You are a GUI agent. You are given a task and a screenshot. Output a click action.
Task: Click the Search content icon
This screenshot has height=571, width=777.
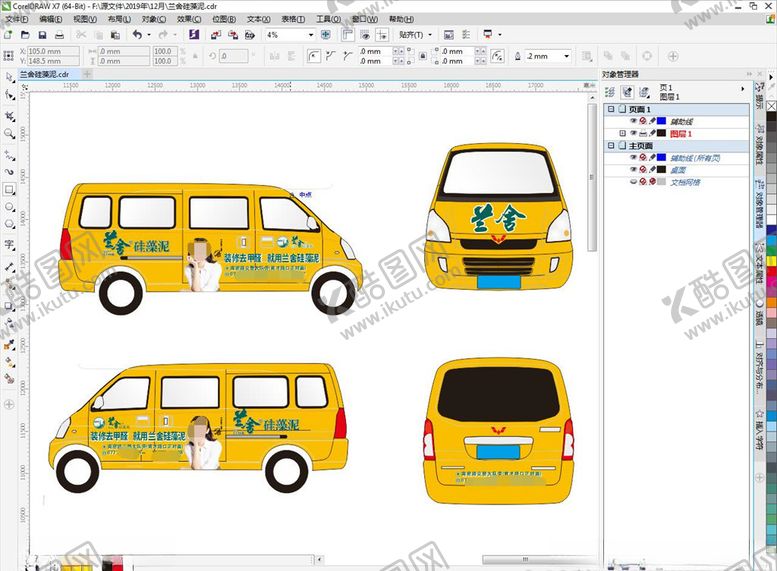pos(194,35)
